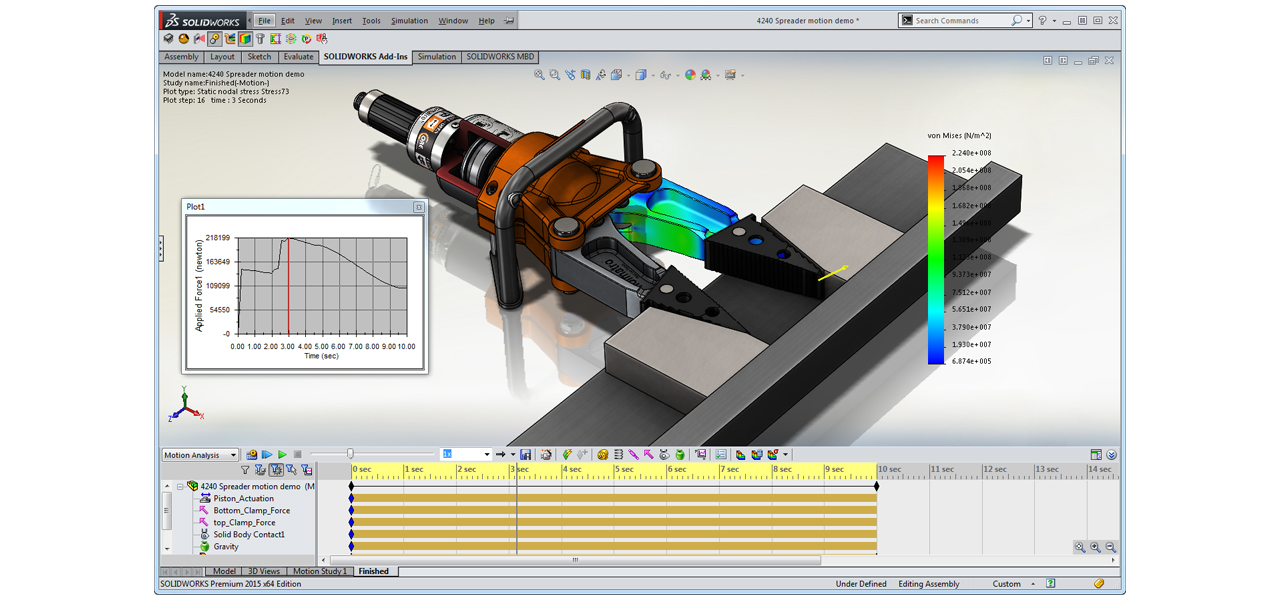Click the Section View icon in viewport toolbar
This screenshot has width=1280, height=600.
coord(585,75)
